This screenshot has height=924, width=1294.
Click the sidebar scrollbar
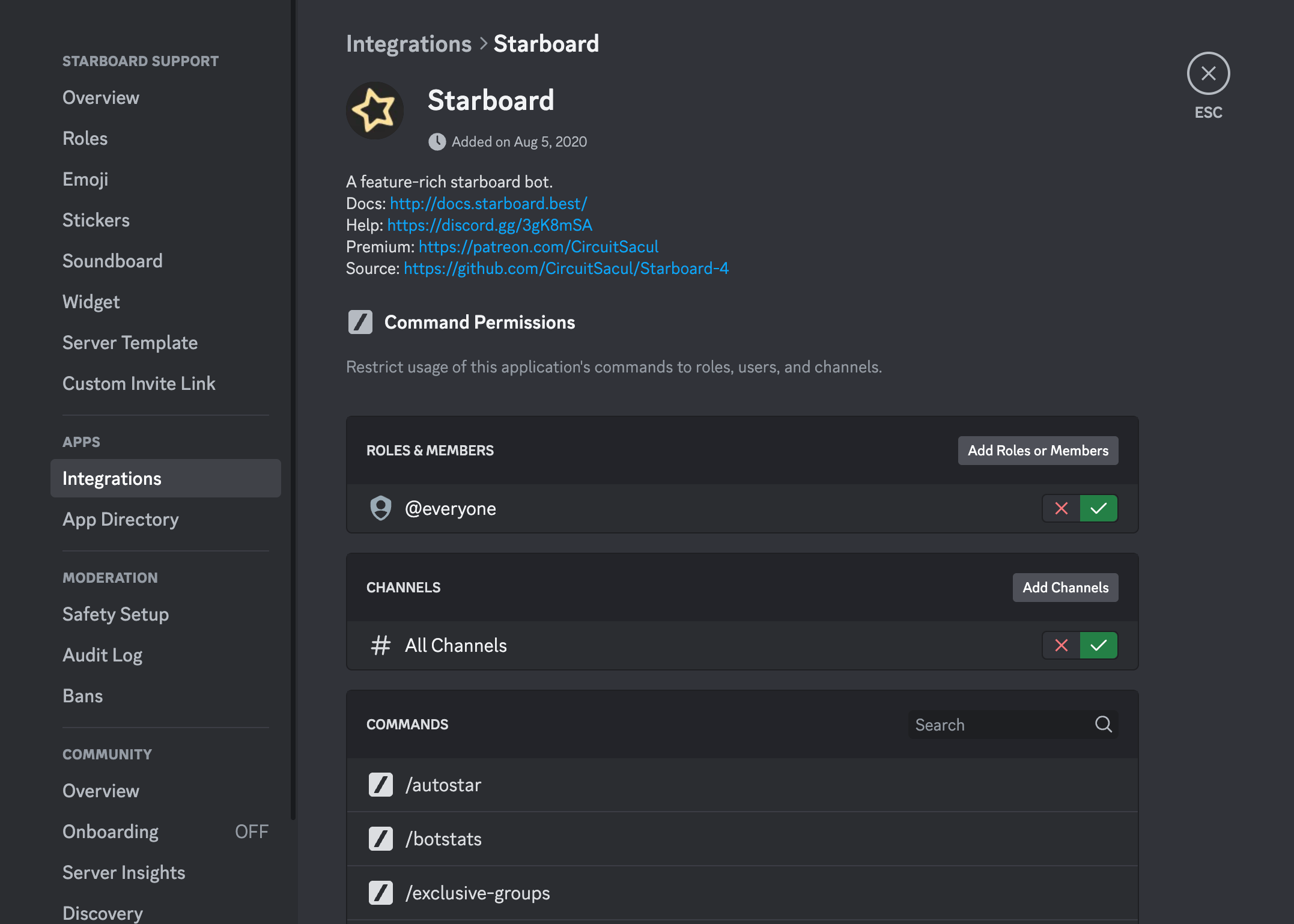293,409
